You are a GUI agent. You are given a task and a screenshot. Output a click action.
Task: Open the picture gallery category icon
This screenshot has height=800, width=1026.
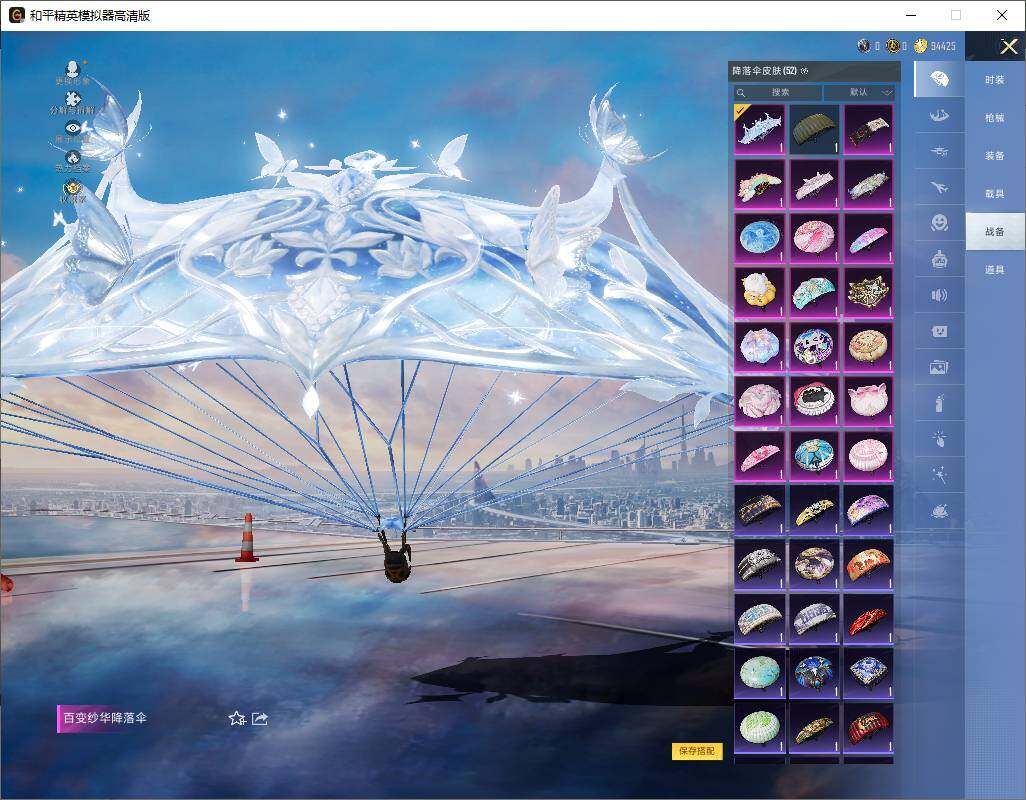point(938,368)
